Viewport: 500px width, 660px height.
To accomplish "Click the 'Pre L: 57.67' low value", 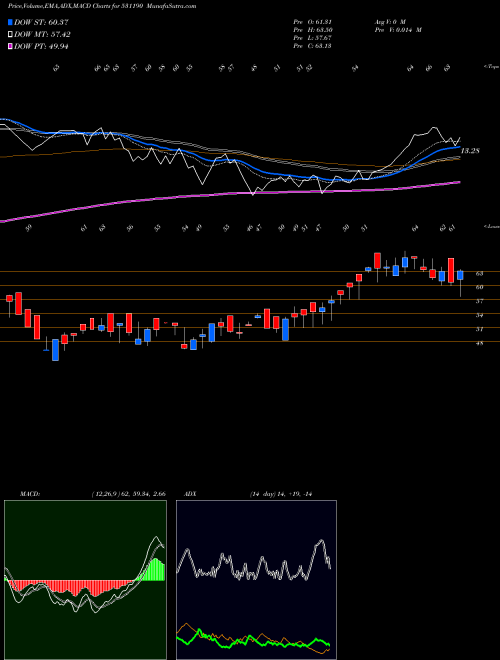I will (x=312, y=38).
